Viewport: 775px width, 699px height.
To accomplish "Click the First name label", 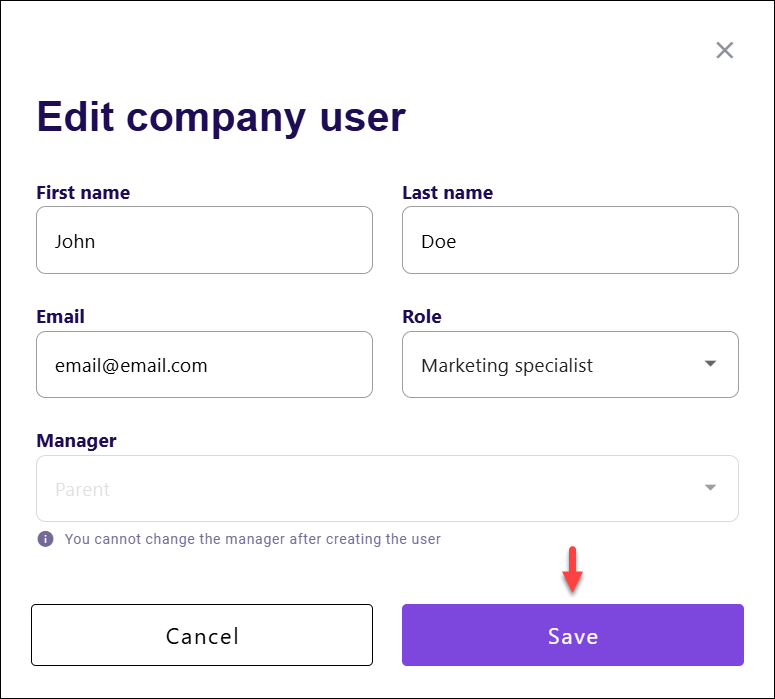I will 83,192.
